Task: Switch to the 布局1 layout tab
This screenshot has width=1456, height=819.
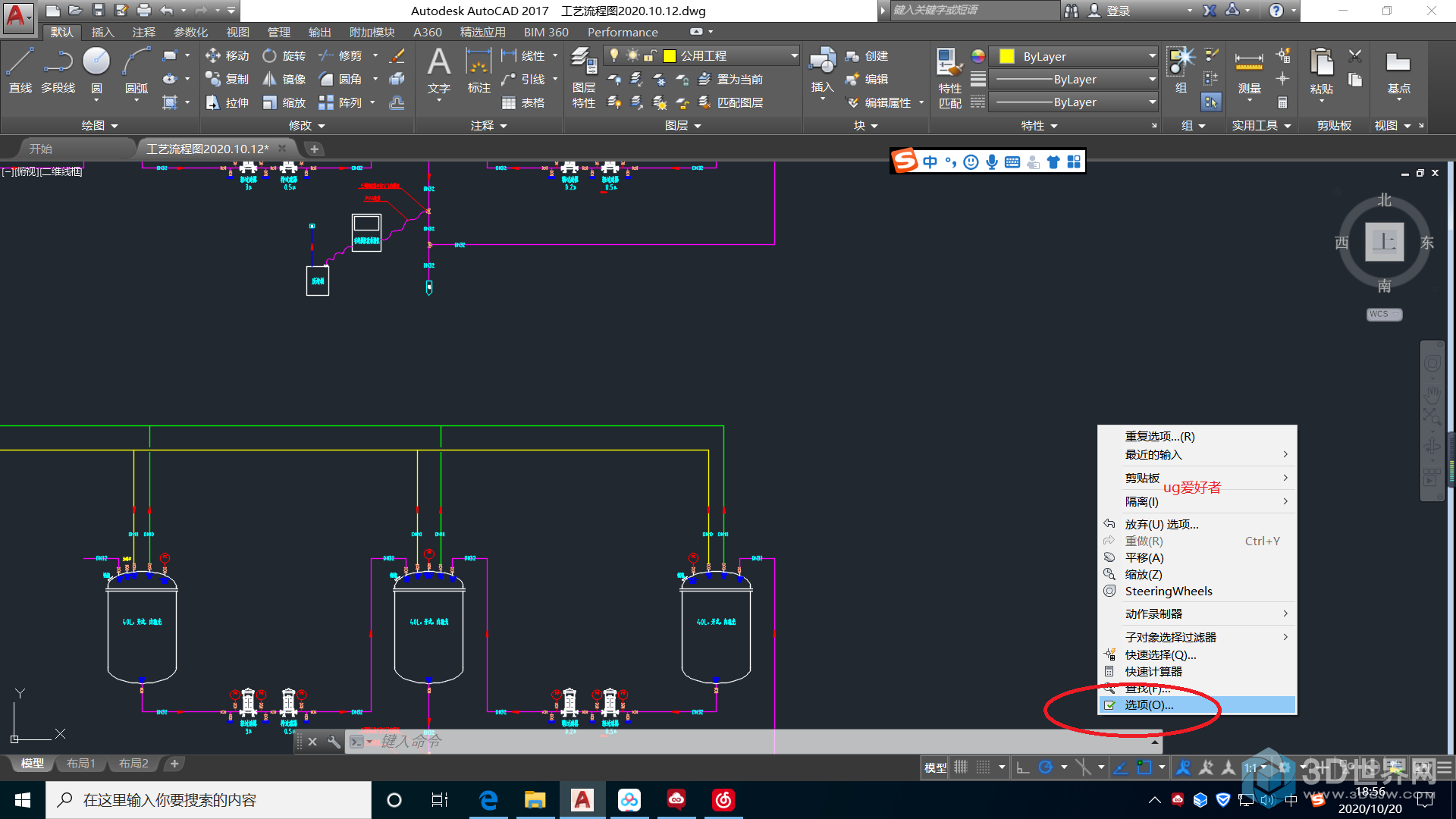Action: coord(80,764)
